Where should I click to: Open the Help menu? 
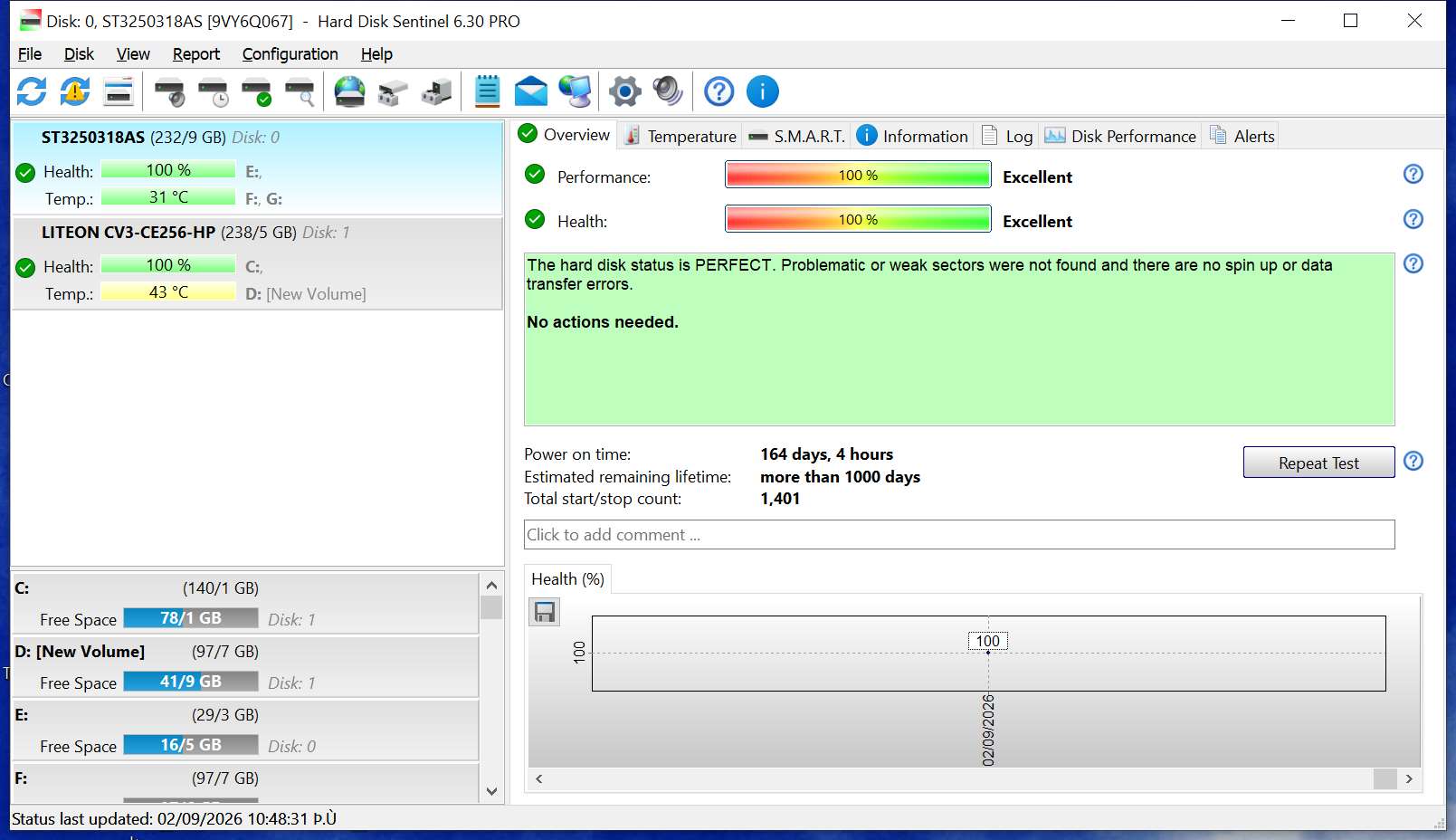point(376,54)
